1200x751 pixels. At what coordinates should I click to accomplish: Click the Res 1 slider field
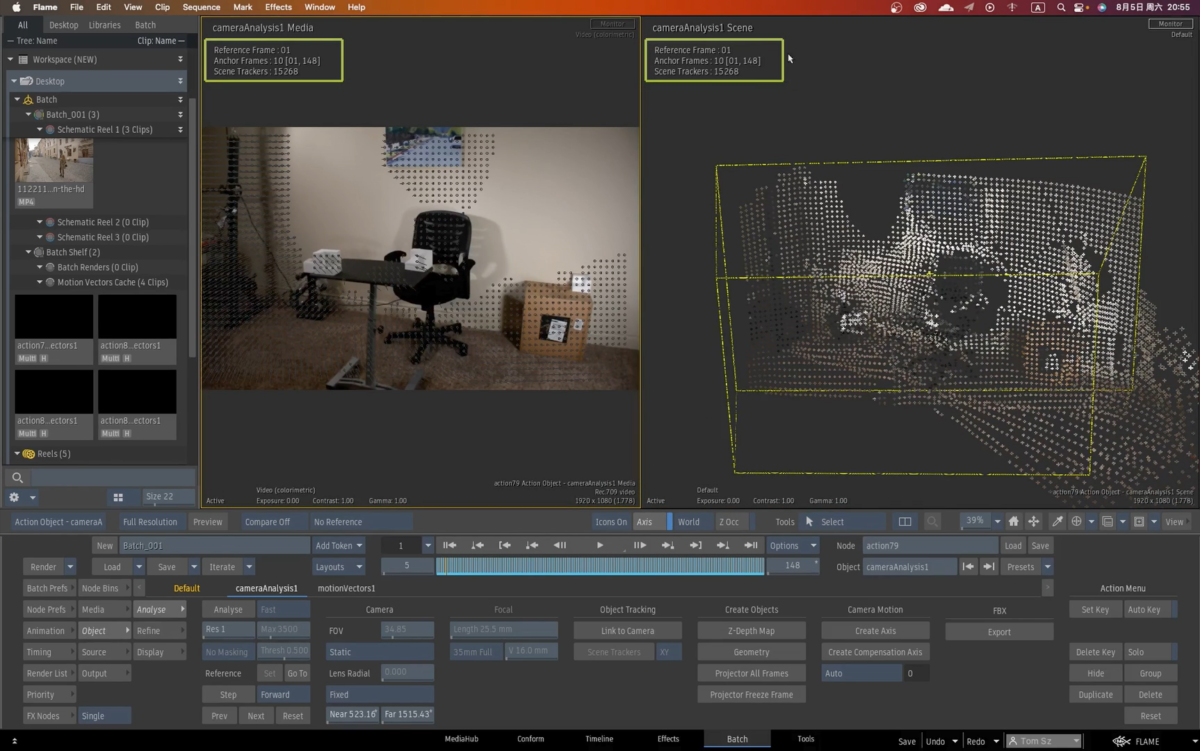(x=228, y=629)
